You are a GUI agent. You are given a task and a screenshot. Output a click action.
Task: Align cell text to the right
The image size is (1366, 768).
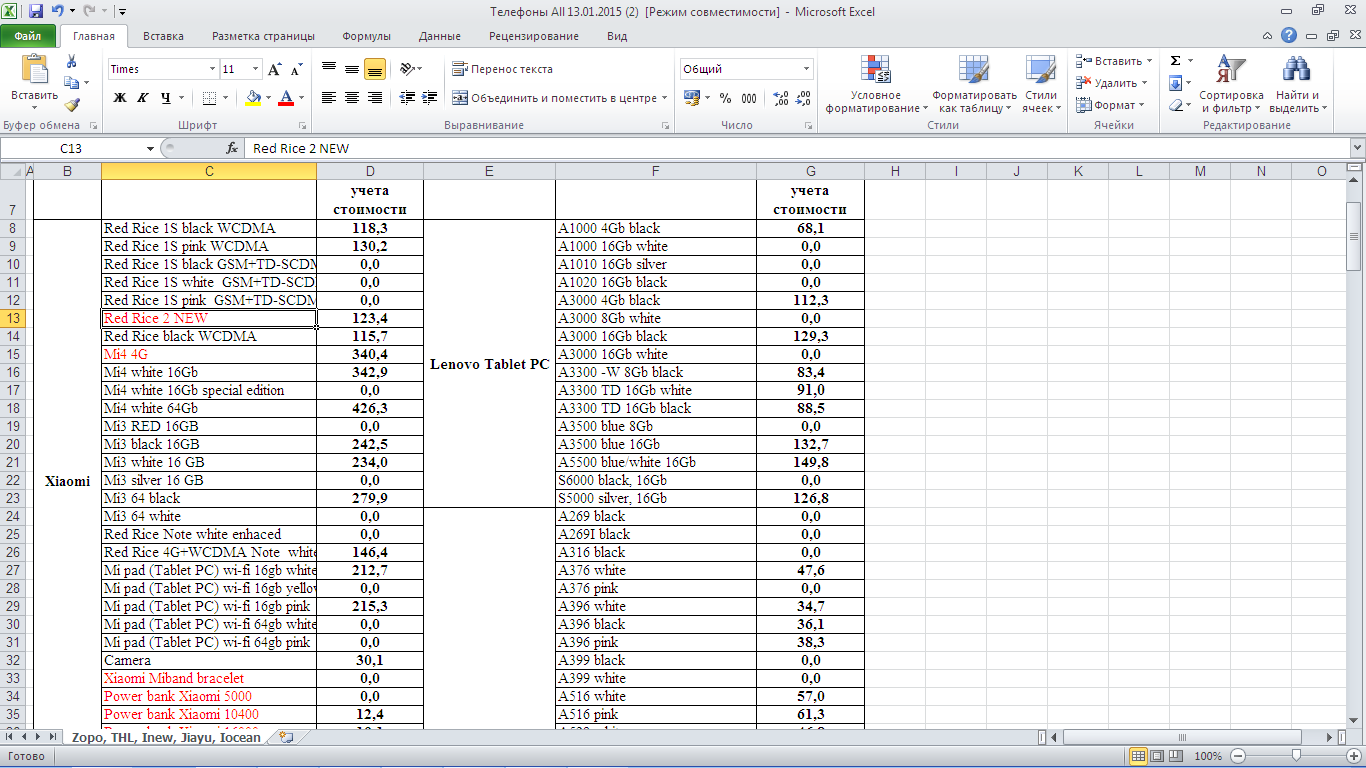(x=375, y=97)
